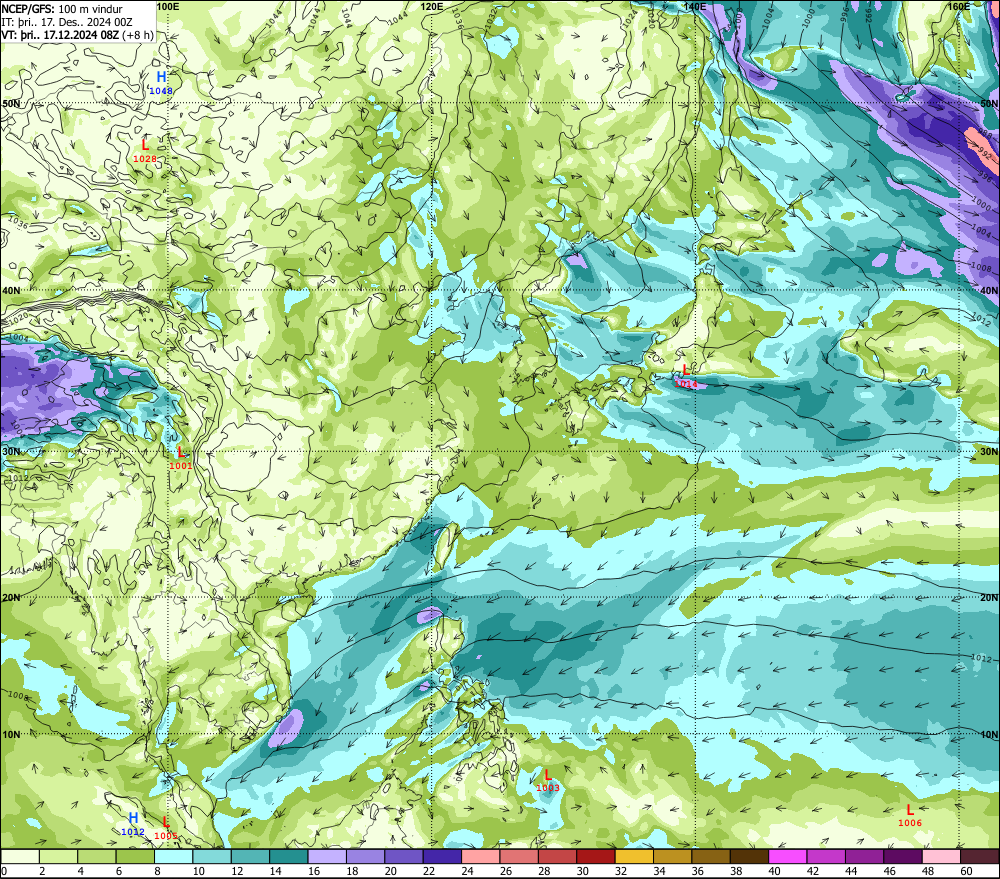The image size is (1000, 879).
Task: Pick the light green 2–4 legend swatch
Action: (59, 856)
